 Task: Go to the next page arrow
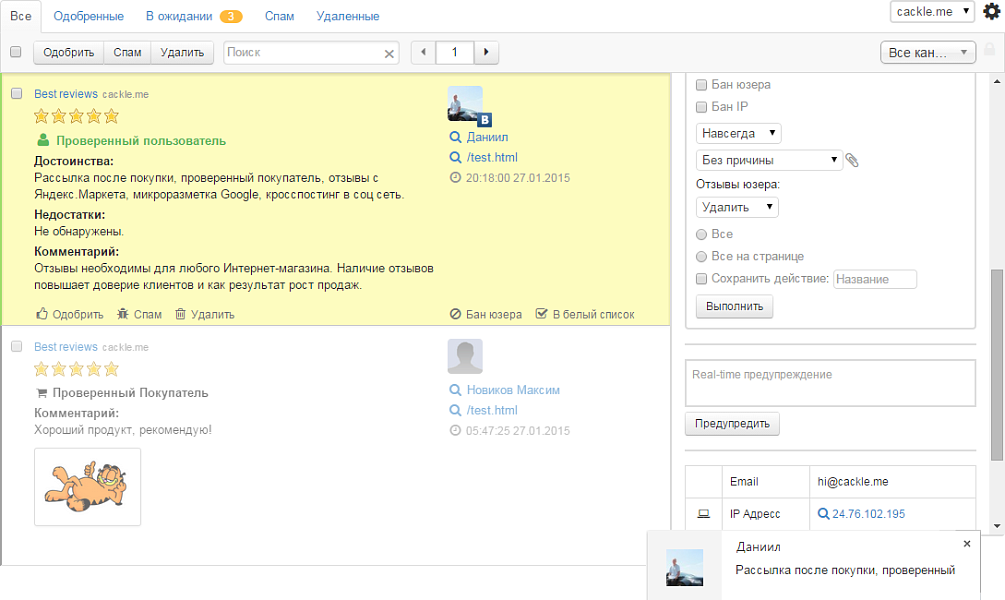(487, 52)
